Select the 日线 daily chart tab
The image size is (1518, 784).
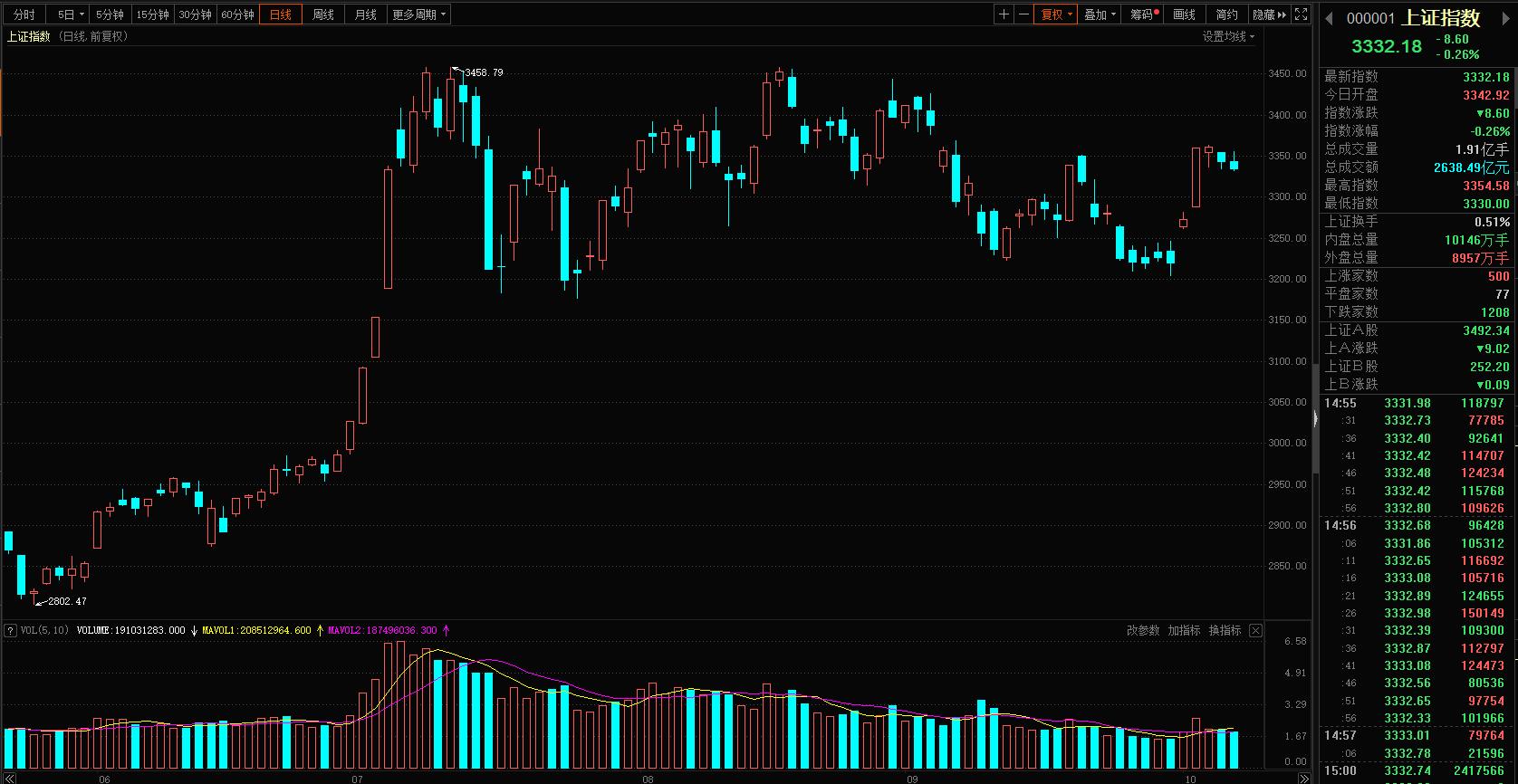click(281, 14)
